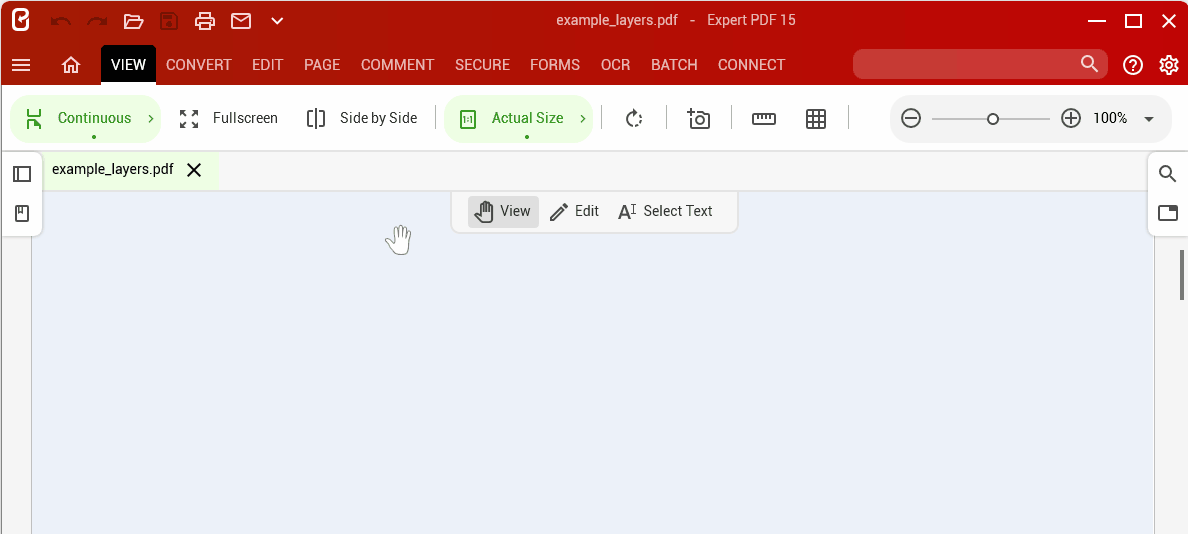1188x534 pixels.
Task: Activate the Select Text tool
Action: coord(665,211)
